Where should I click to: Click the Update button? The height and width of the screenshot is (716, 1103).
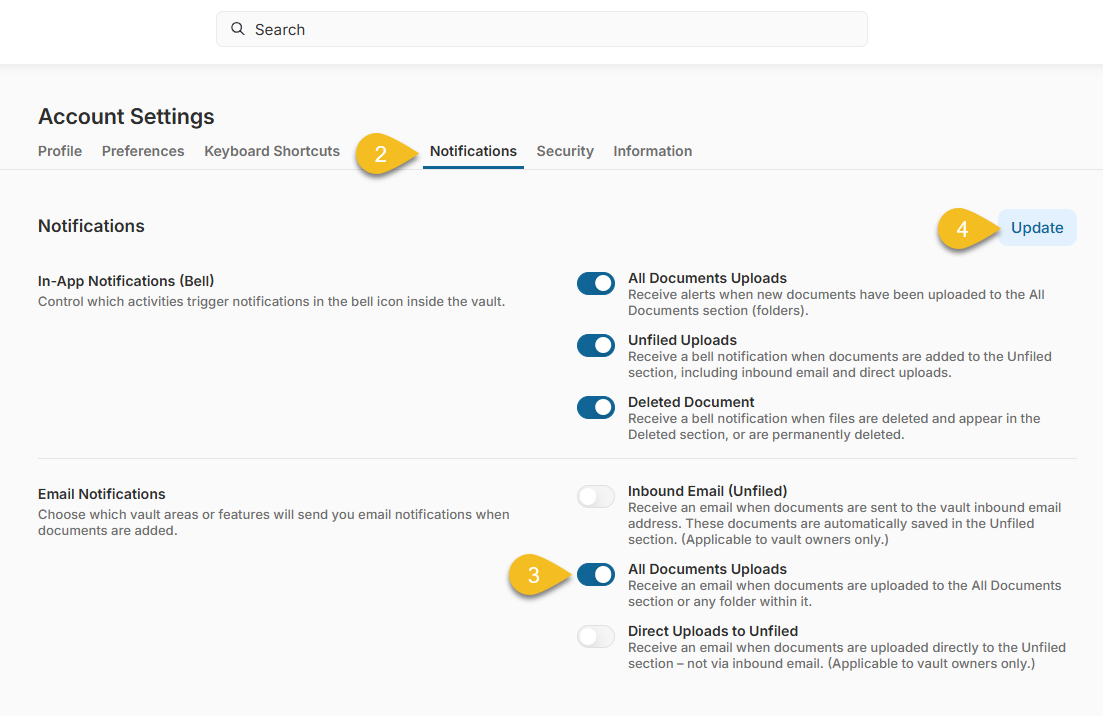1036,227
